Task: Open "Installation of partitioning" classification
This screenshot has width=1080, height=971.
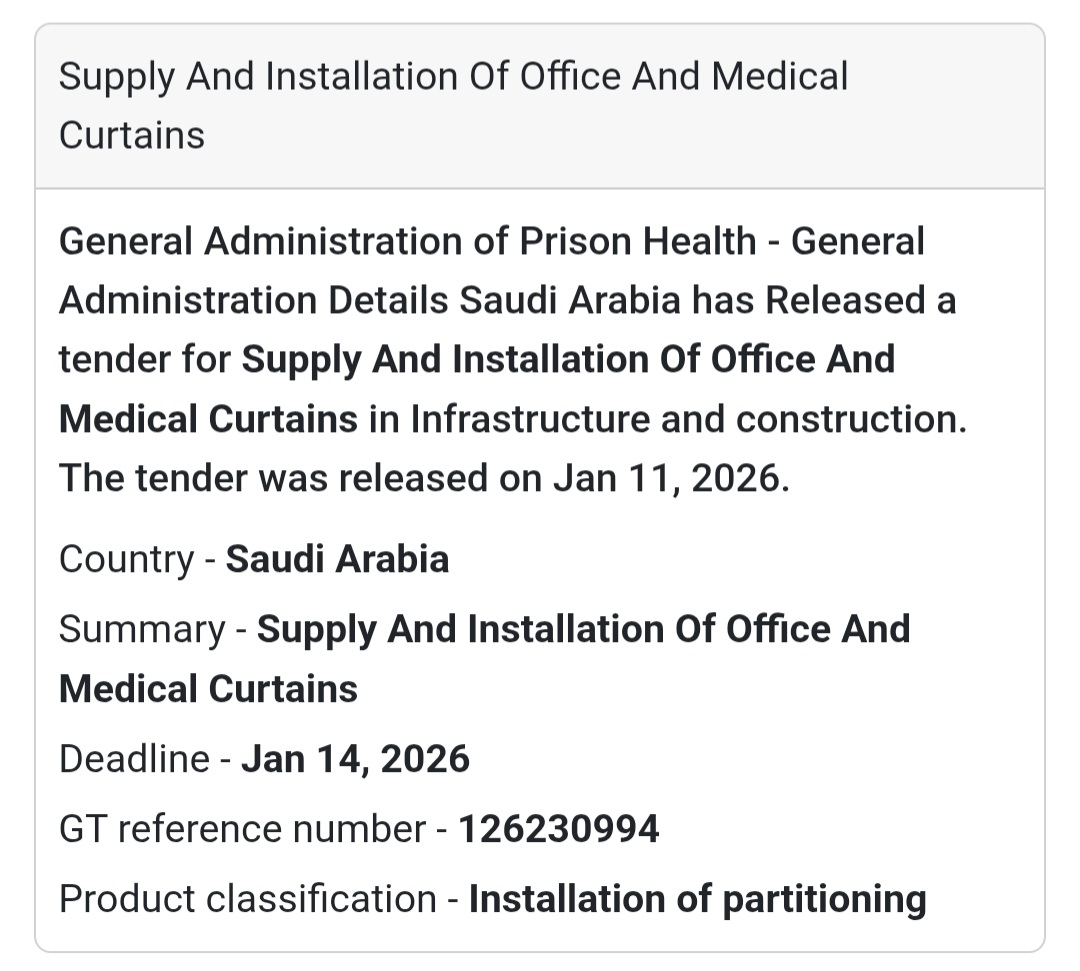Action: click(697, 899)
